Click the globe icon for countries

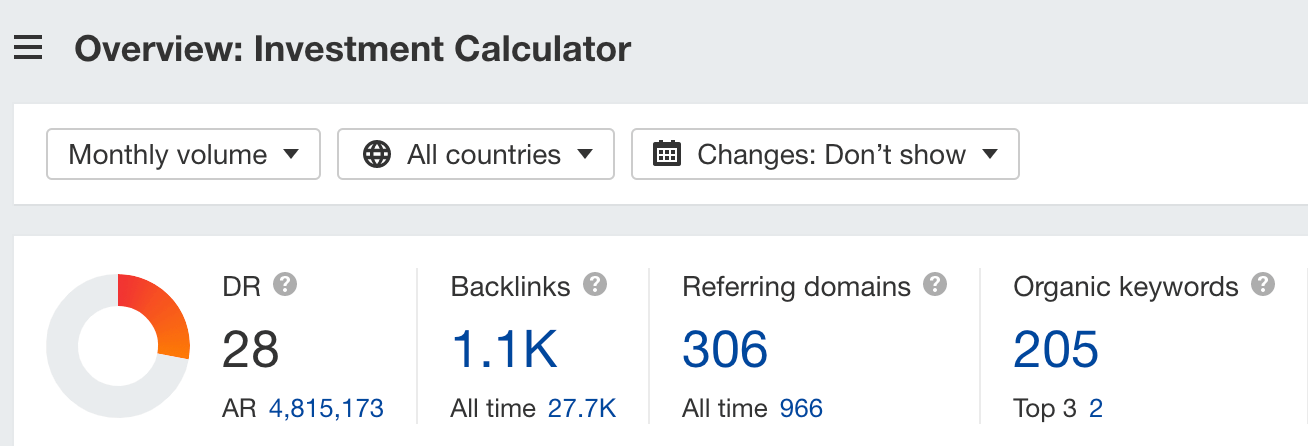(x=377, y=154)
